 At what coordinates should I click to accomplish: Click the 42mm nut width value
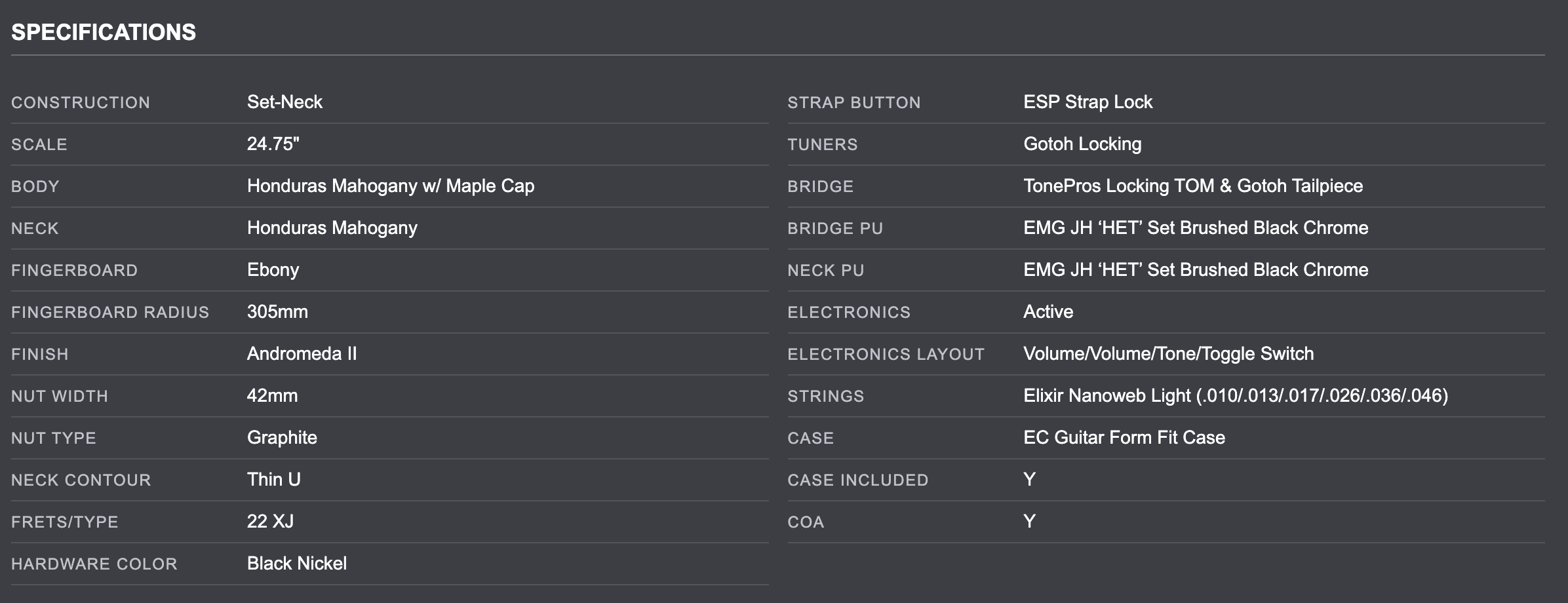pos(272,396)
